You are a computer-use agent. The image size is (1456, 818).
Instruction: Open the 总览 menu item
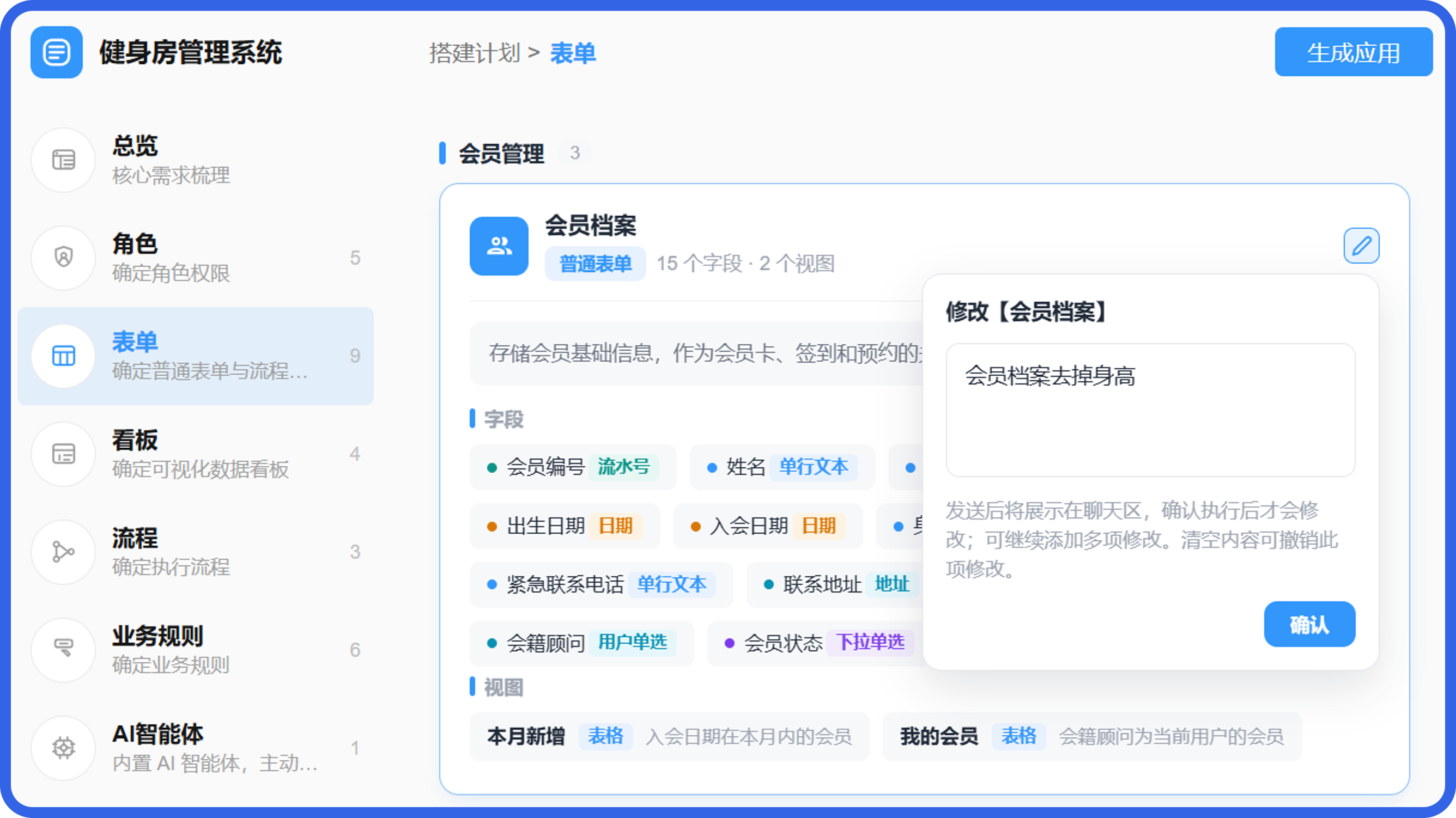pos(196,160)
